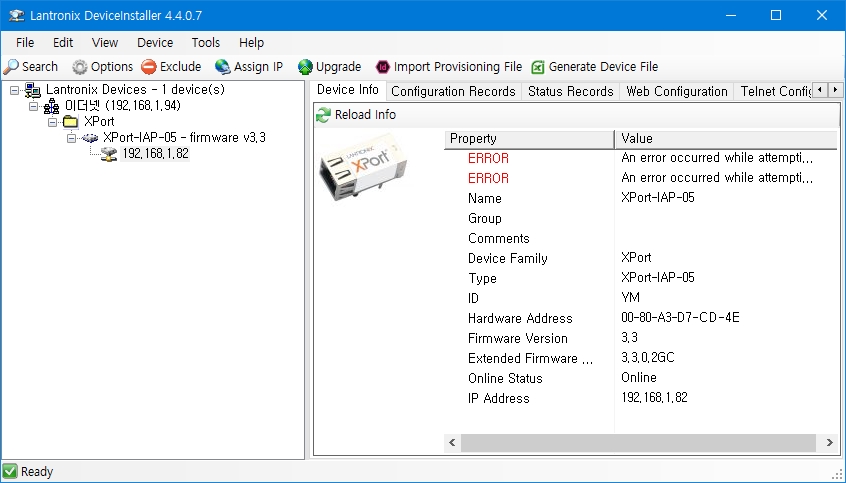846x483 pixels.
Task: Switch to the Telnet Configuration tab
Action: (773, 92)
